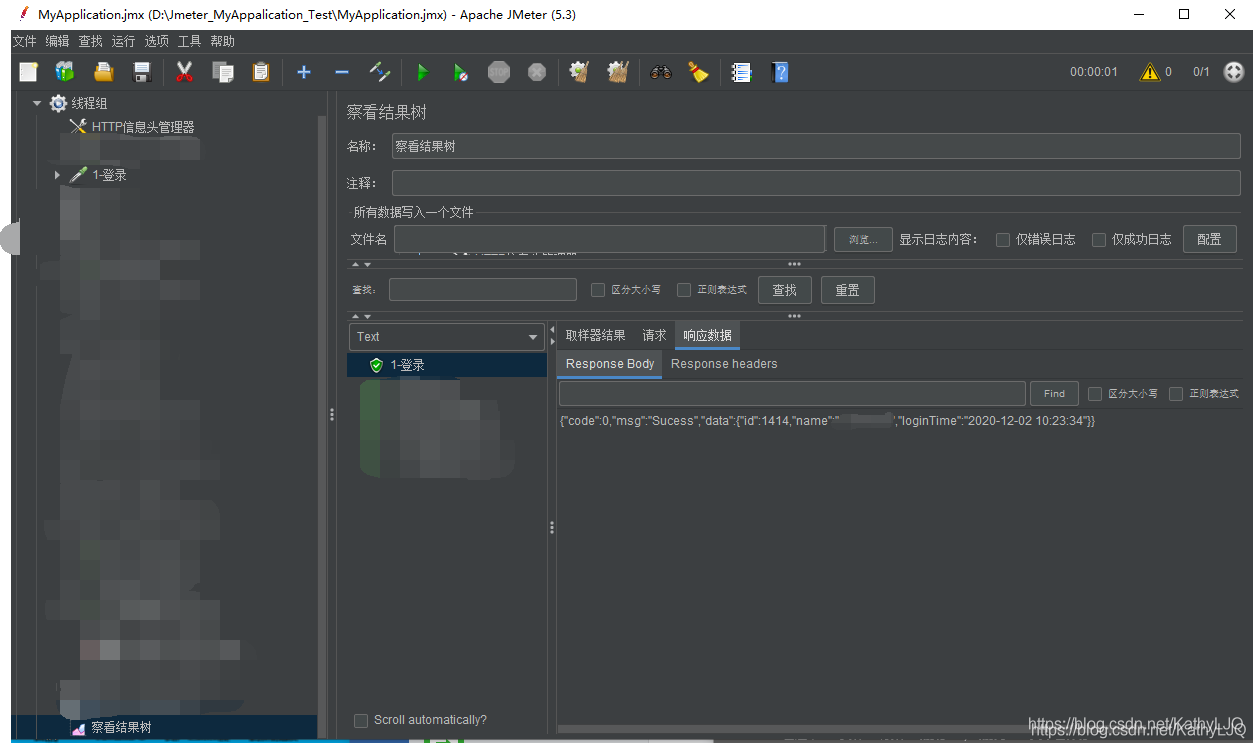Open the 编辑 menu

pos(57,41)
